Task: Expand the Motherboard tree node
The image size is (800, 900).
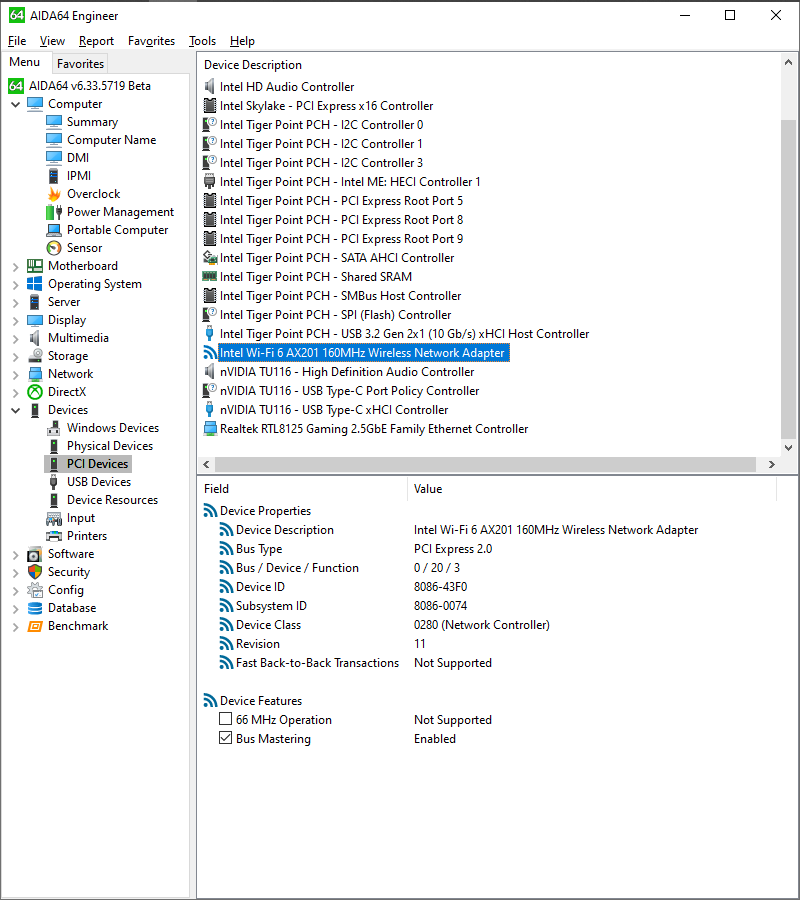Action: click(15, 266)
